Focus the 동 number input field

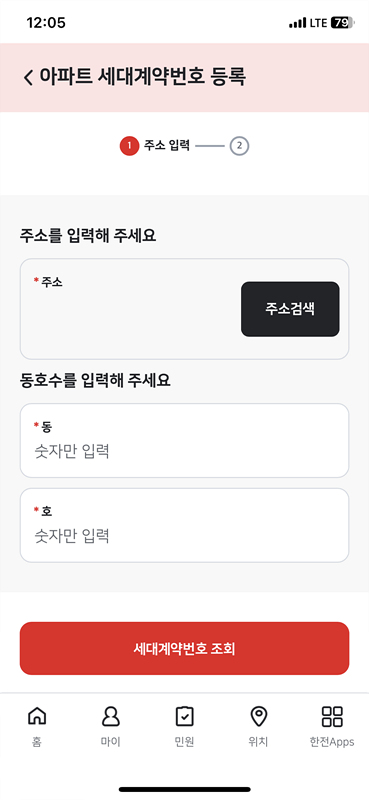pos(184,440)
